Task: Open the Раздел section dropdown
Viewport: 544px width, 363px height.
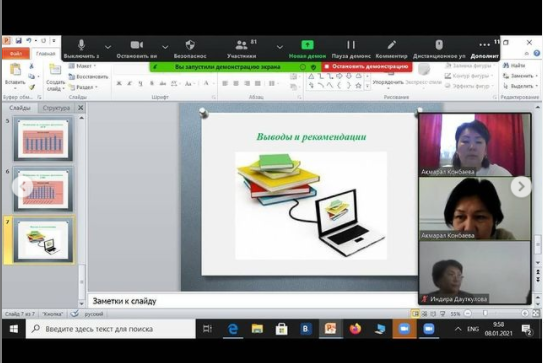Action: [83, 87]
